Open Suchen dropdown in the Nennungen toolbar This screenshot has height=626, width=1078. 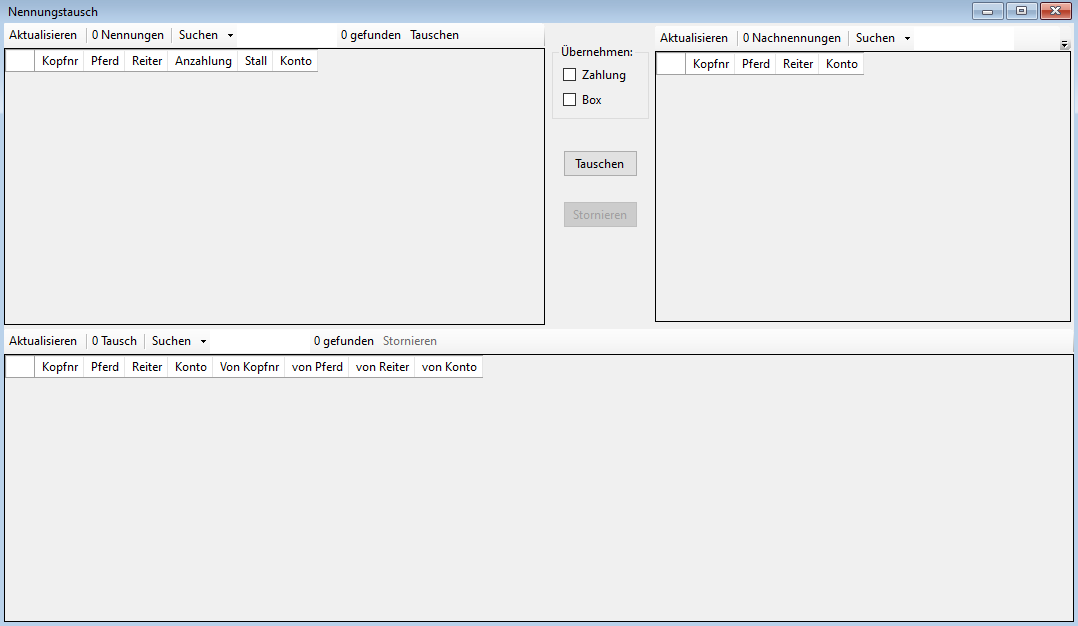pos(206,35)
